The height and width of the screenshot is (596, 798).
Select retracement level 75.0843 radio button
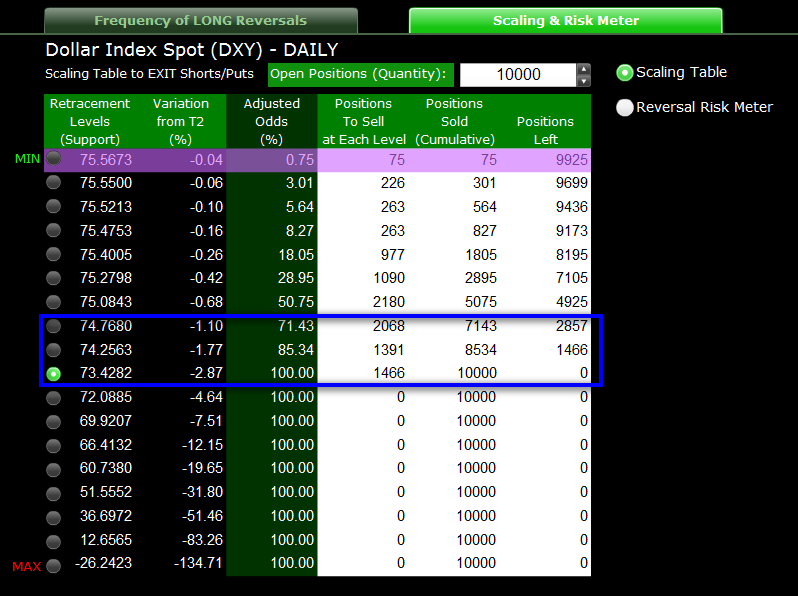(53, 302)
